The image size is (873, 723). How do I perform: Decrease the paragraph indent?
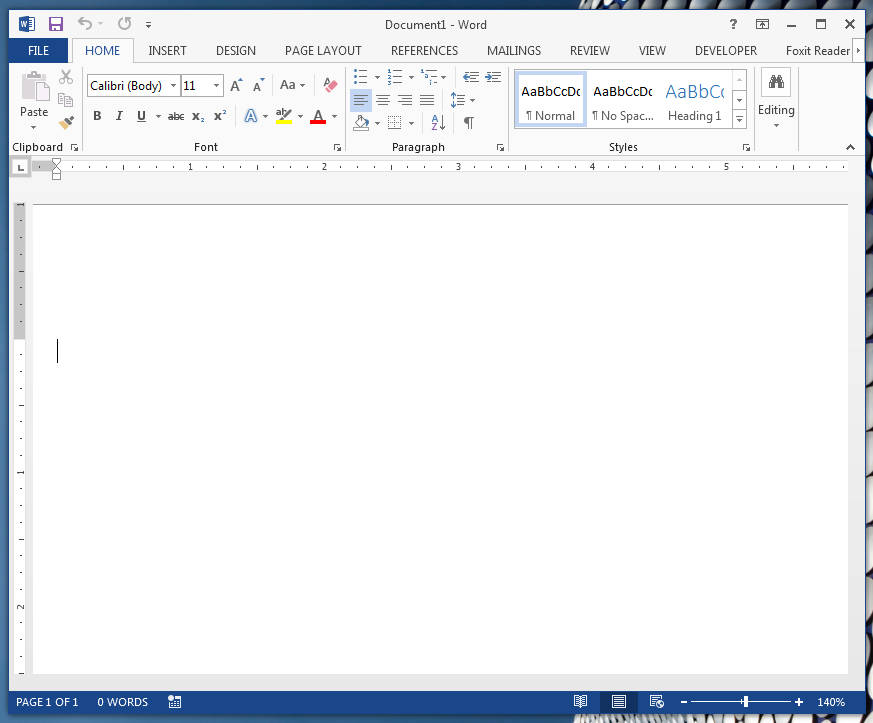pos(471,76)
